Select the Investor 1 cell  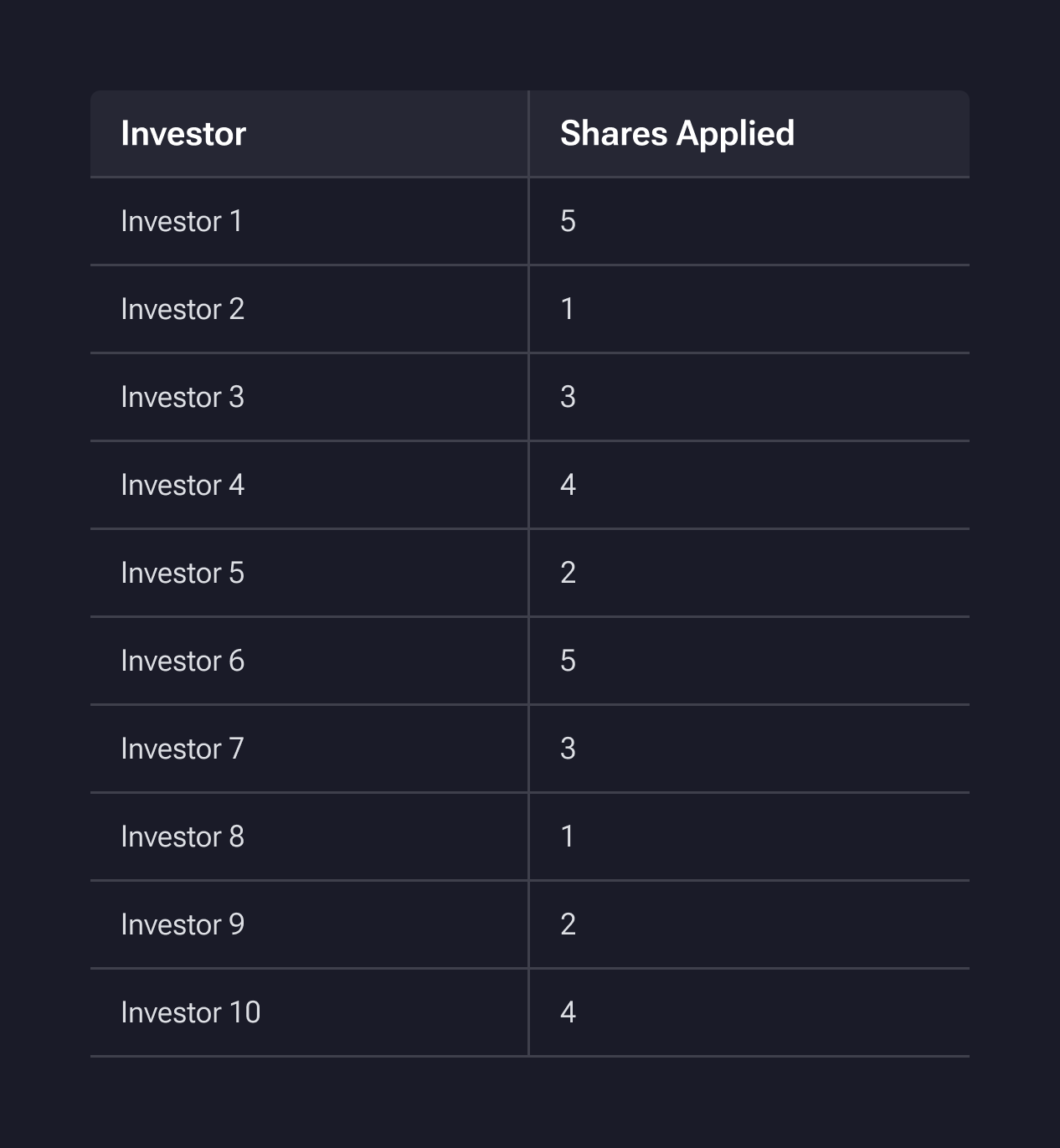[x=182, y=221]
